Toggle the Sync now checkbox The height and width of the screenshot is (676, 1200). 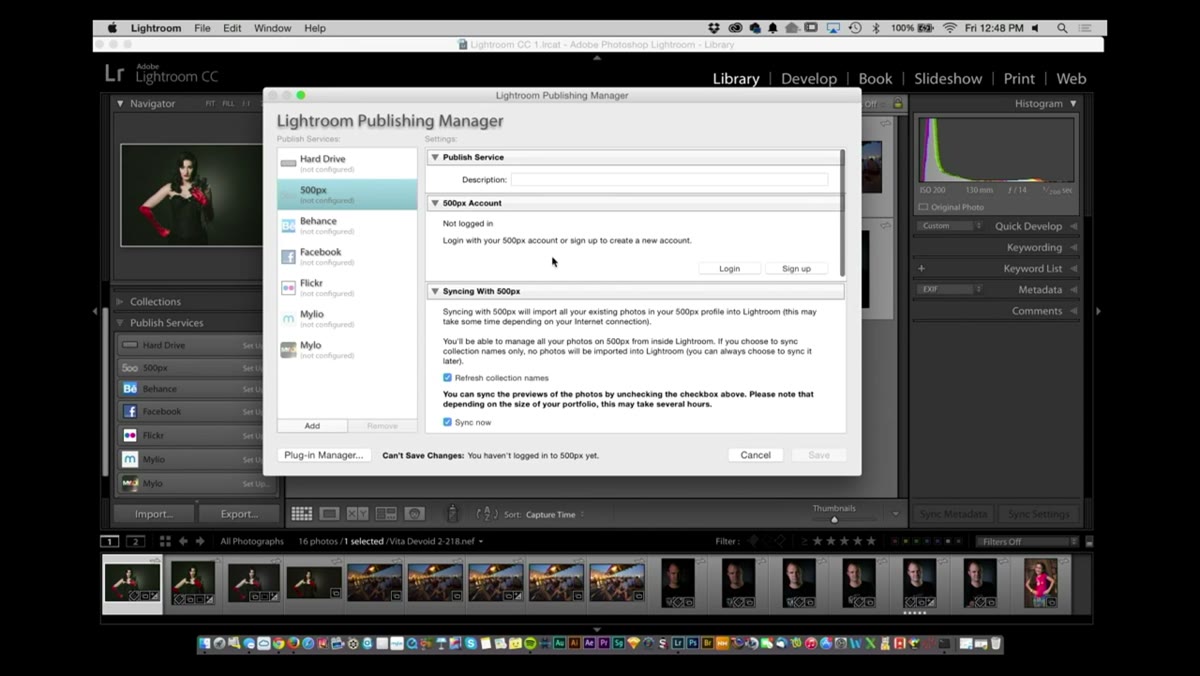[x=447, y=422]
